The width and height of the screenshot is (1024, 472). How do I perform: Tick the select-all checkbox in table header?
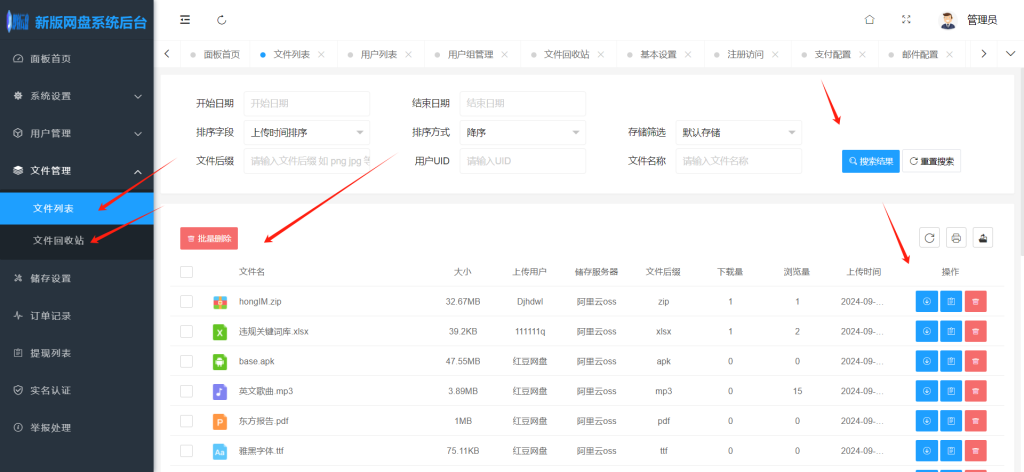187,272
